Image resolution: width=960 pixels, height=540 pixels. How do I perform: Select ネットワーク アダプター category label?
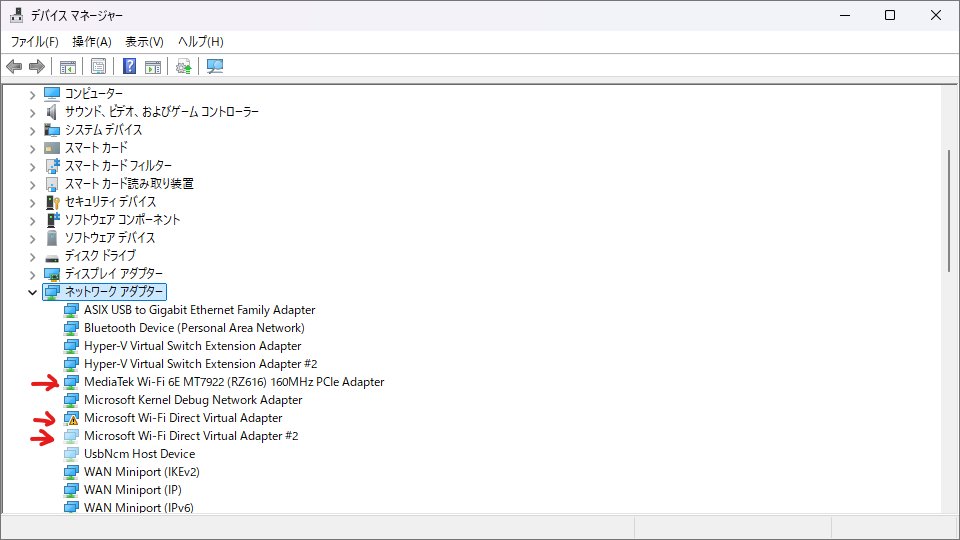(x=114, y=291)
